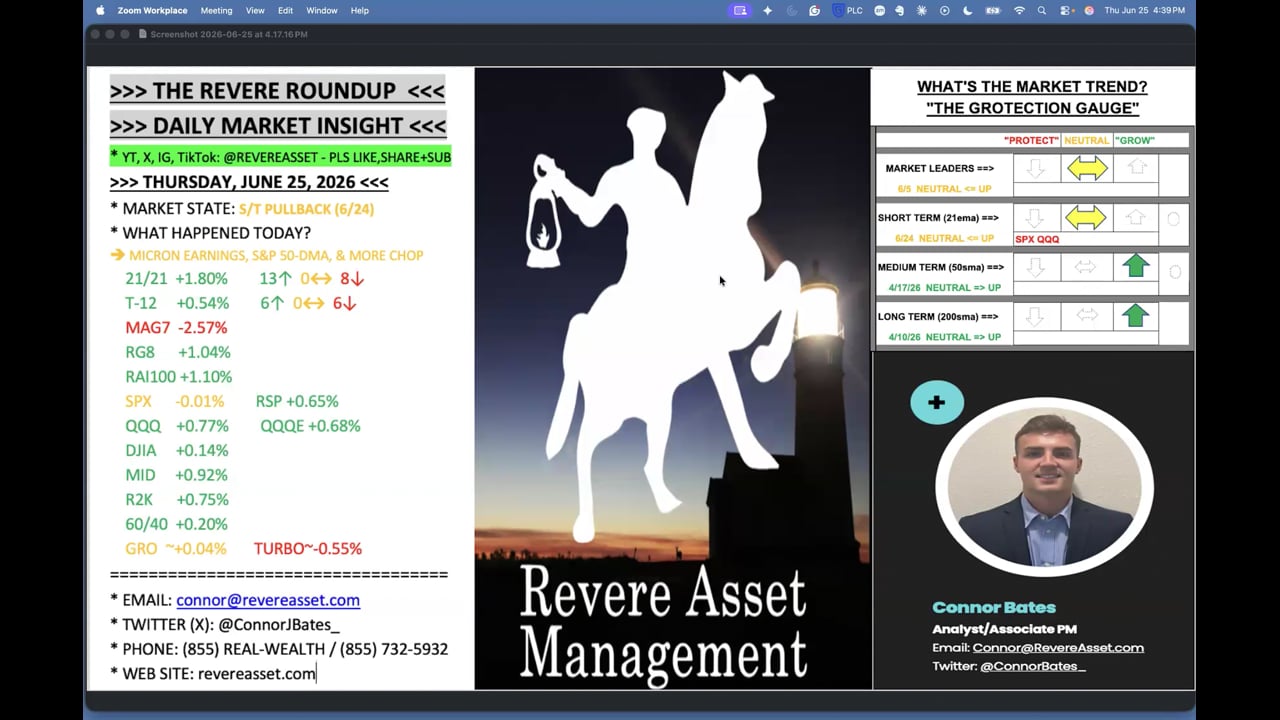Open the Wi-Fi status menu
This screenshot has width=1280, height=720.
pos(1019,10)
